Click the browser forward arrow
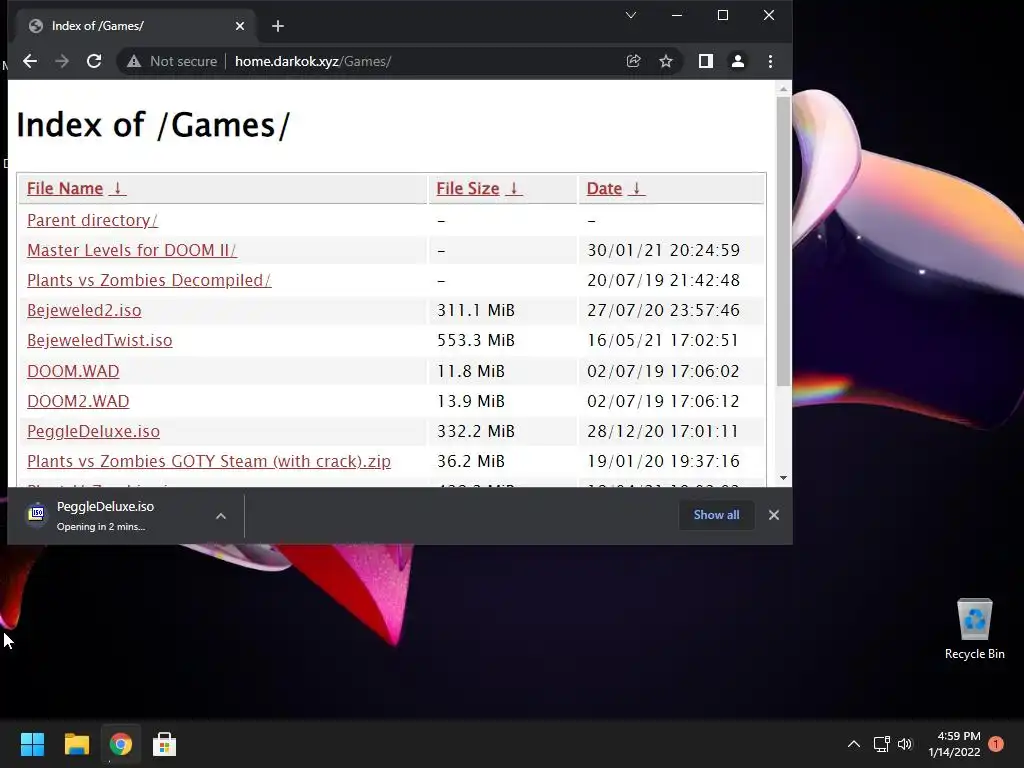The image size is (1024, 768). pyautogui.click(x=62, y=61)
